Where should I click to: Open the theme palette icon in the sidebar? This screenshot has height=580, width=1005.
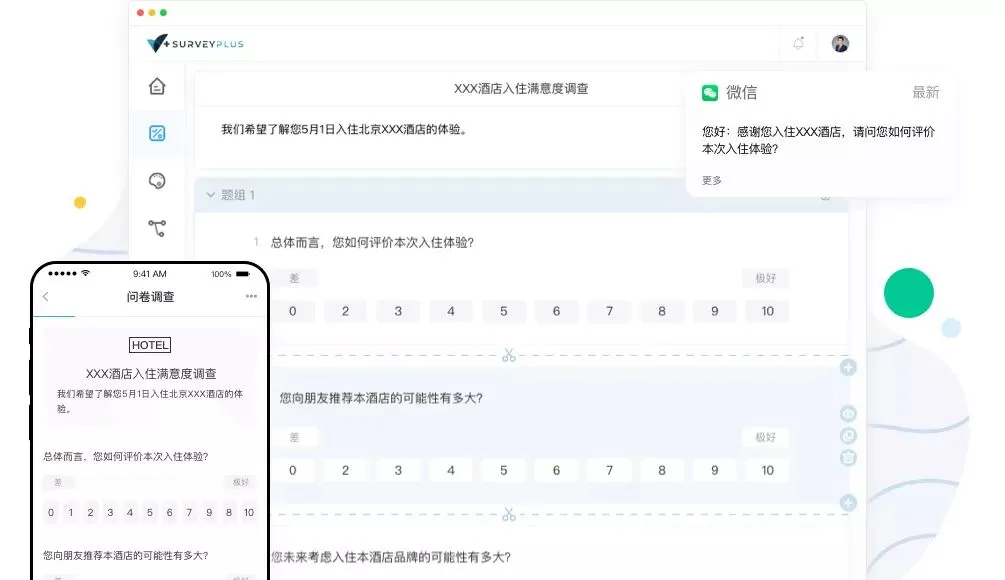[157, 181]
